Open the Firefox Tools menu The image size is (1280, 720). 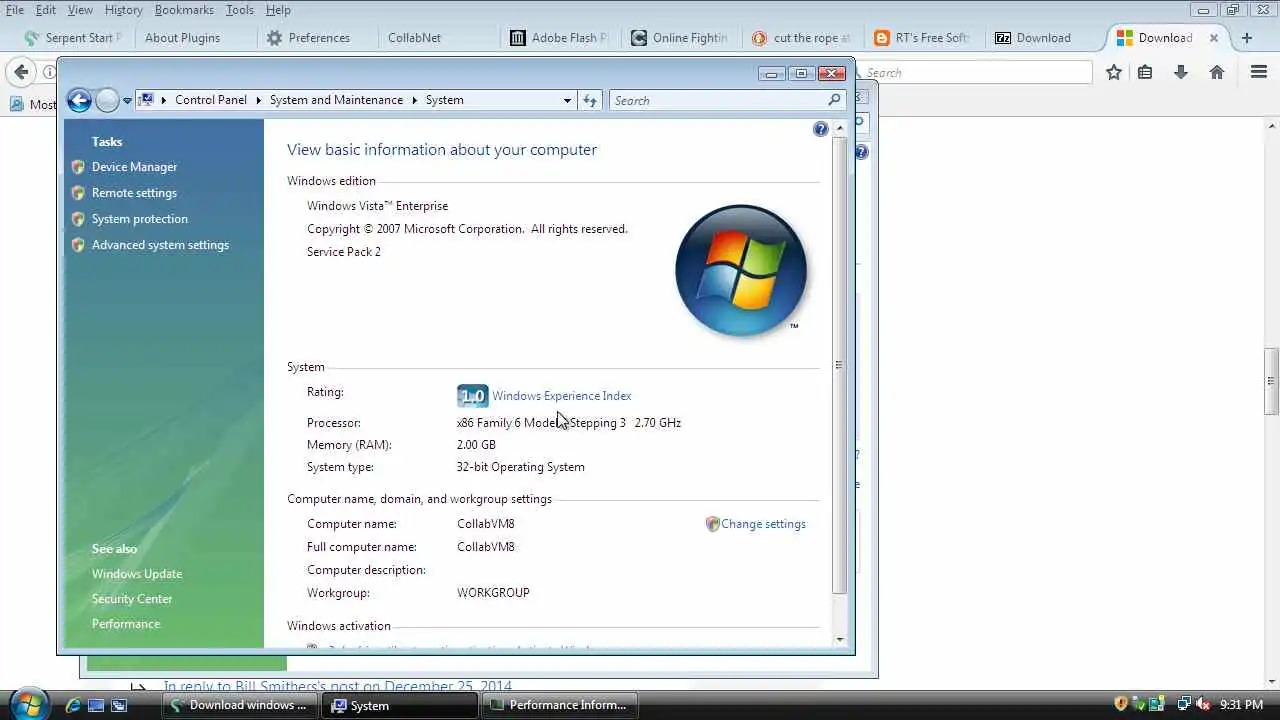click(239, 10)
